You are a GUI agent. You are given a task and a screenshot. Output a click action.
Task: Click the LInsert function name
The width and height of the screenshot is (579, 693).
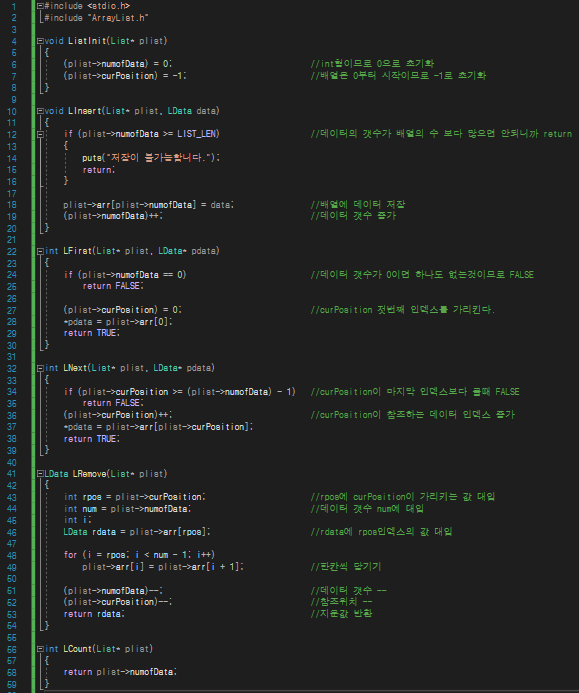(x=85, y=111)
